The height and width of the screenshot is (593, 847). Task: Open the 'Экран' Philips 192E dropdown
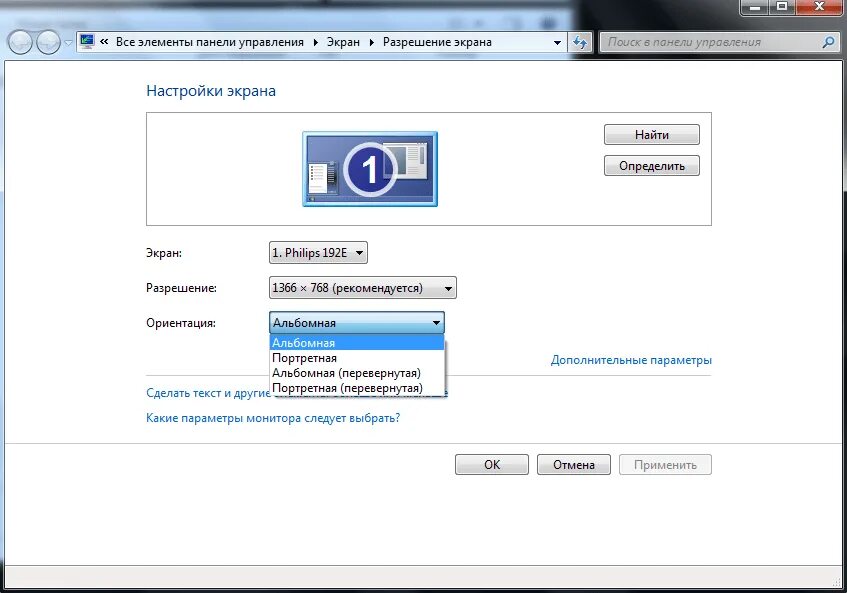click(x=318, y=253)
